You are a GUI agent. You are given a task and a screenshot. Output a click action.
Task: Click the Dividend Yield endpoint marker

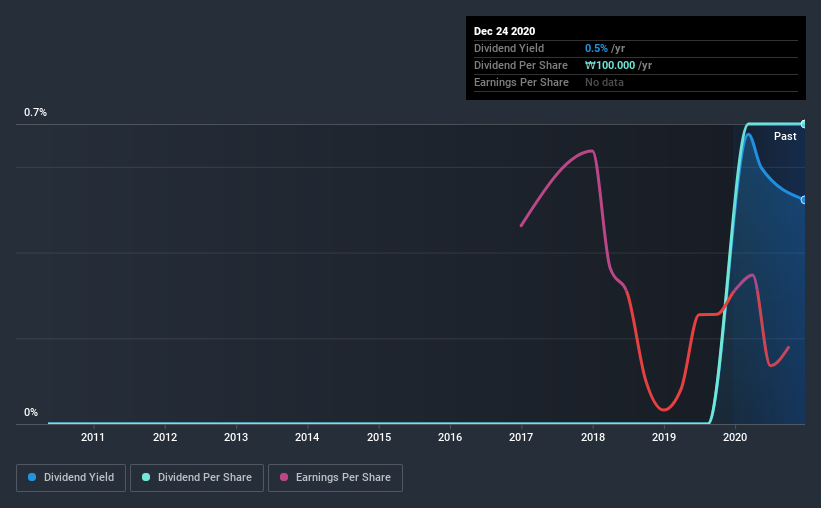pos(803,200)
